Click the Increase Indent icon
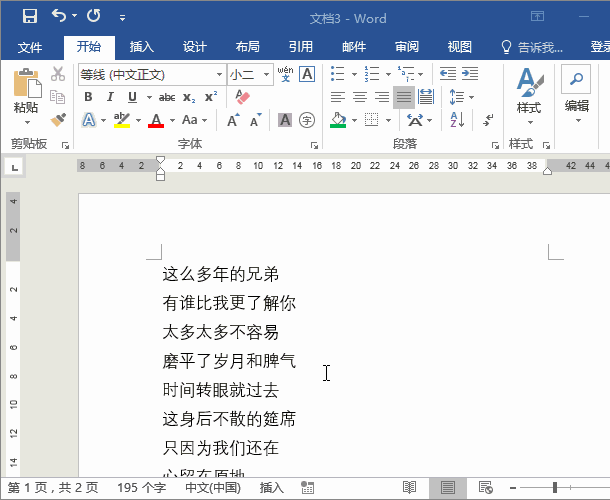Viewport: 610px width, 500px height. pyautogui.click(x=470, y=74)
